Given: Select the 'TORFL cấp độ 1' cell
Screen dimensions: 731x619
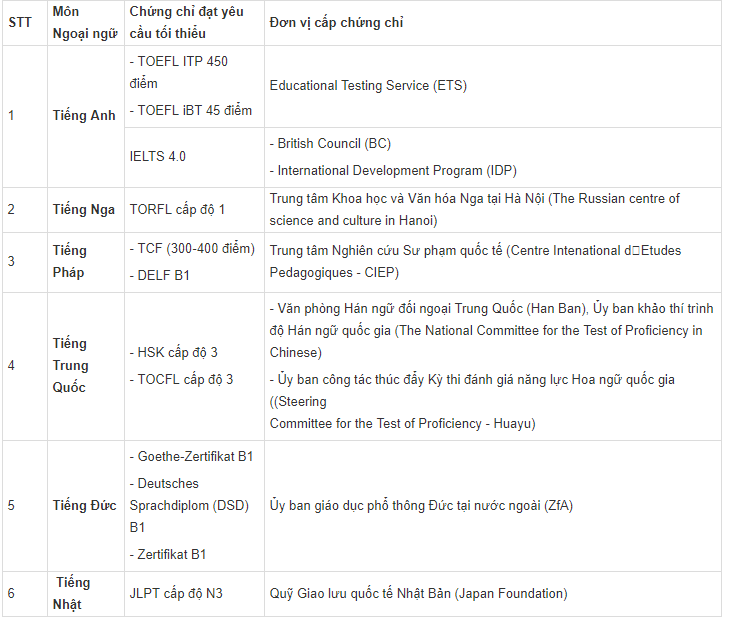Looking at the screenshot, I should point(177,210).
